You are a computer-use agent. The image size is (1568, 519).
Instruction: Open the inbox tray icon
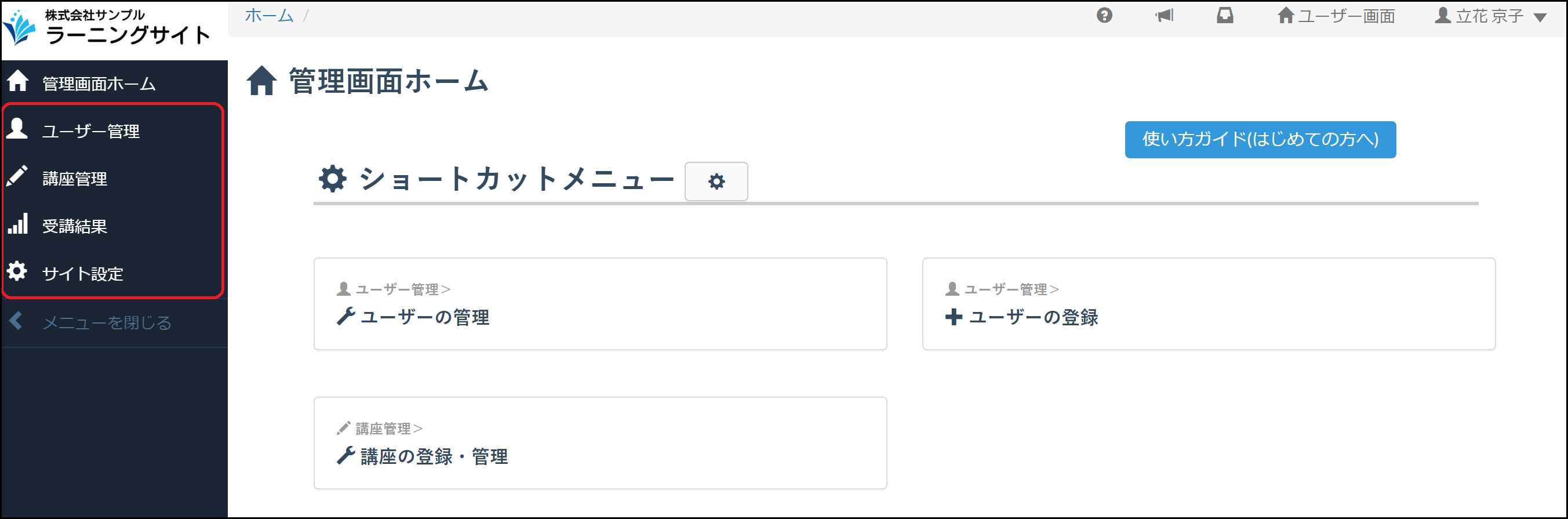tap(1225, 15)
